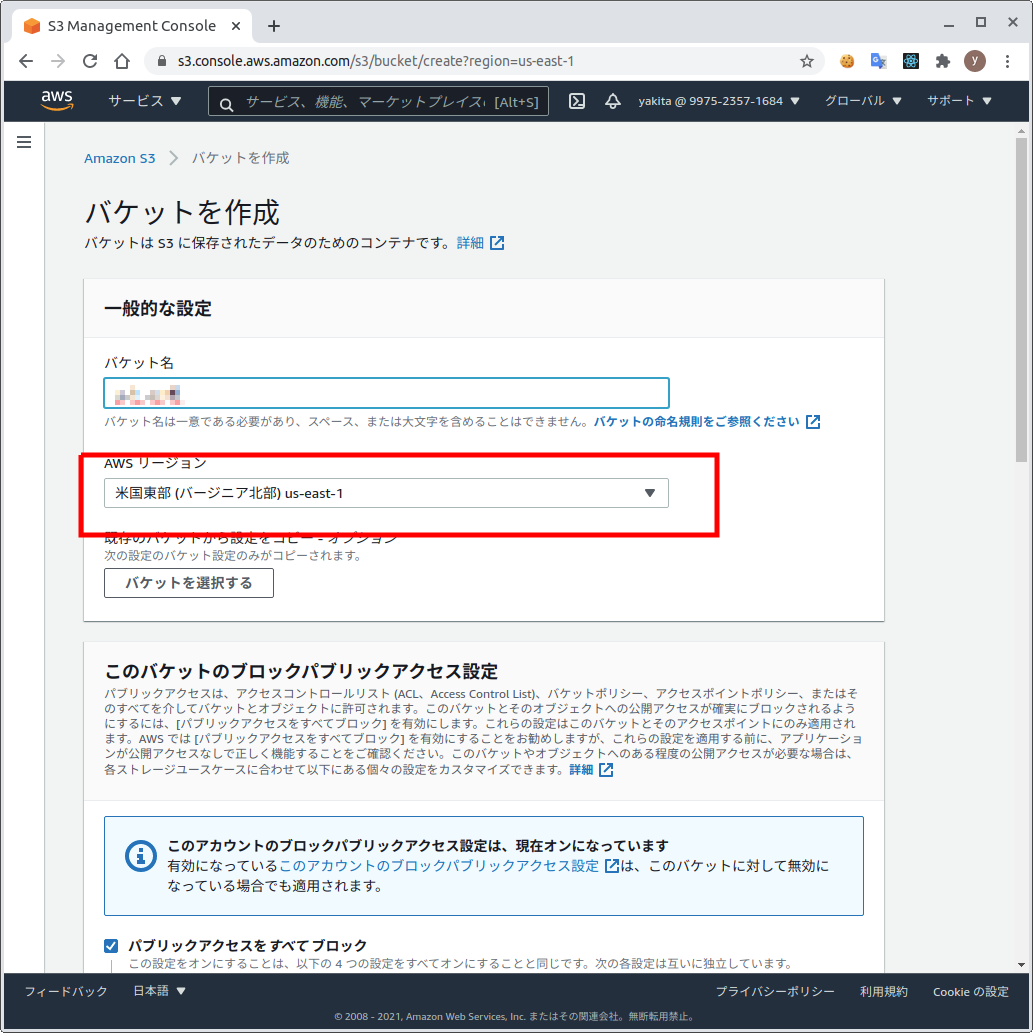1033x1033 pixels.
Task: Click the browser back arrow
Action: click(x=26, y=61)
